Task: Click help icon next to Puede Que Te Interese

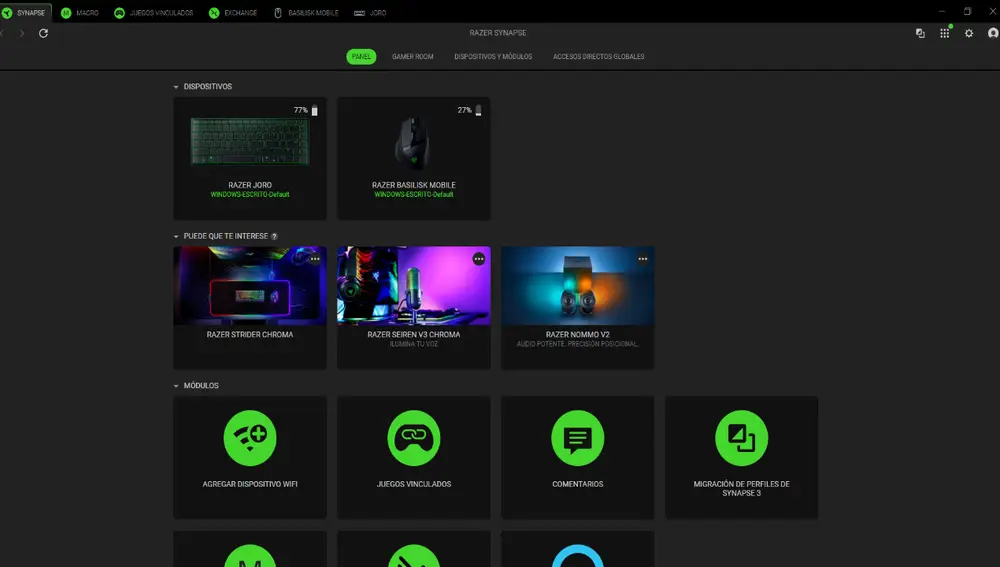Action: click(x=274, y=237)
